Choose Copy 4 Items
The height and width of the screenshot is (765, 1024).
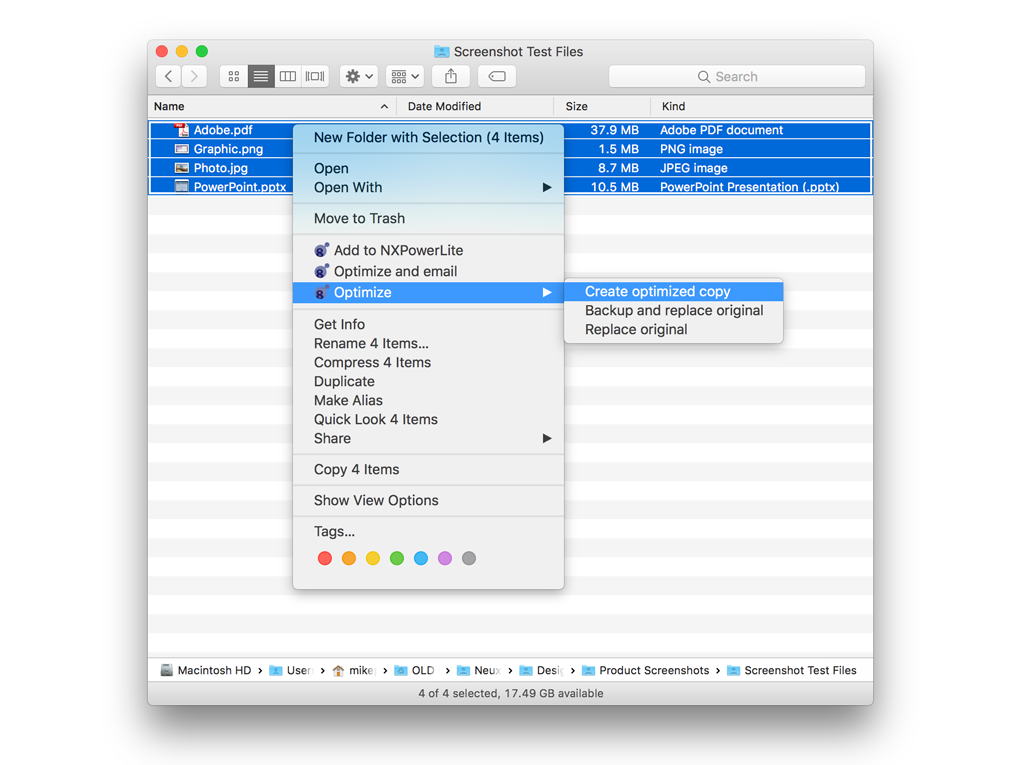428,470
